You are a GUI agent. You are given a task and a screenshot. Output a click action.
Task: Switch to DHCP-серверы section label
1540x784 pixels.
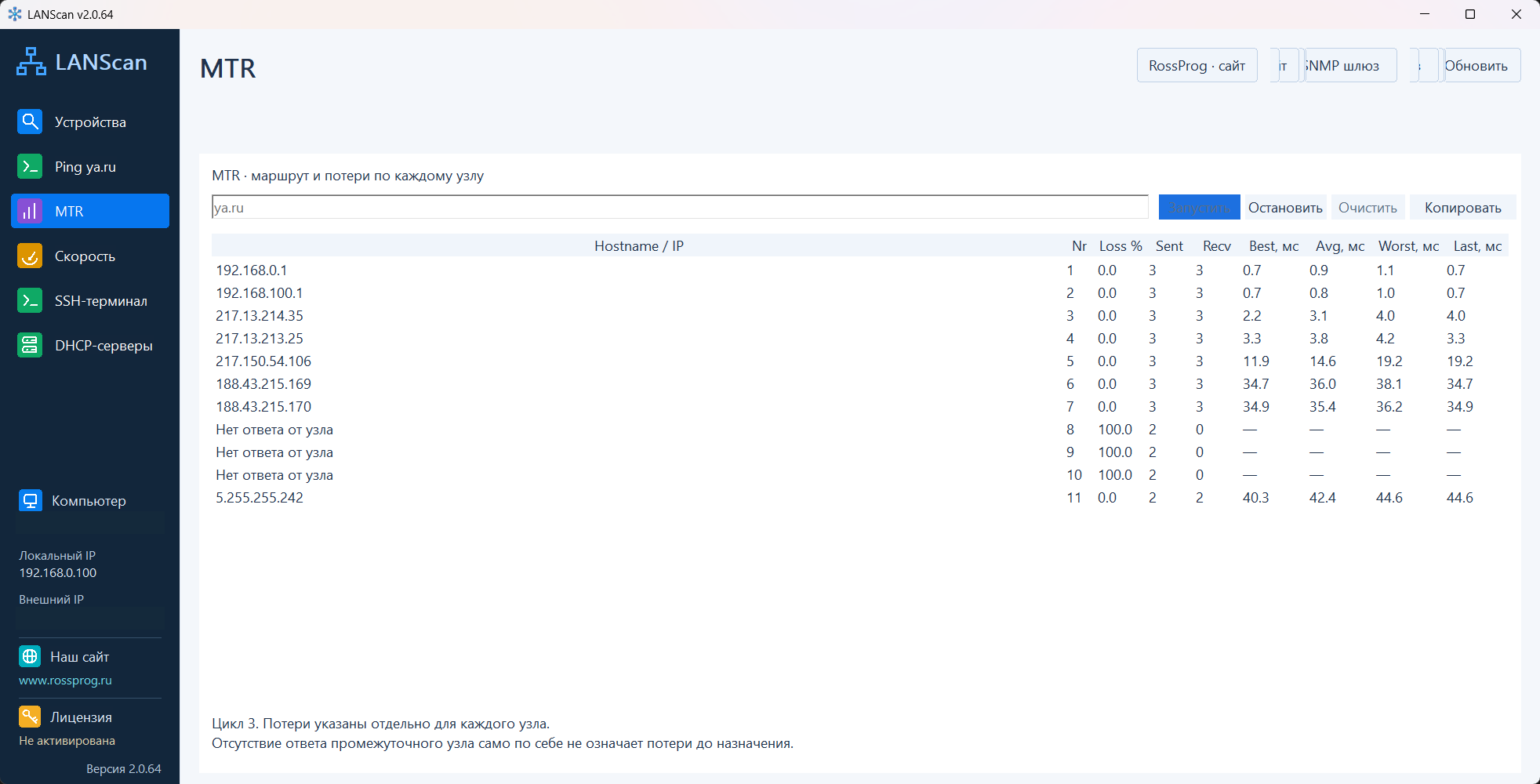point(104,346)
